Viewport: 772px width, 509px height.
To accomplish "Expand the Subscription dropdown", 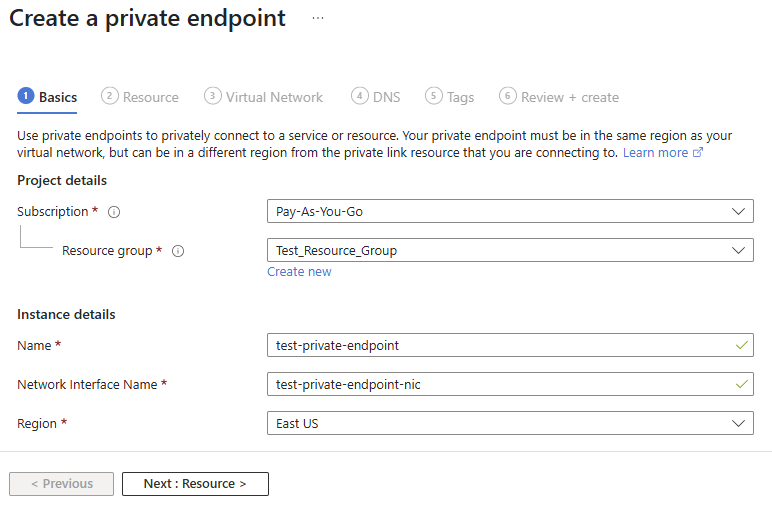I will [x=510, y=211].
